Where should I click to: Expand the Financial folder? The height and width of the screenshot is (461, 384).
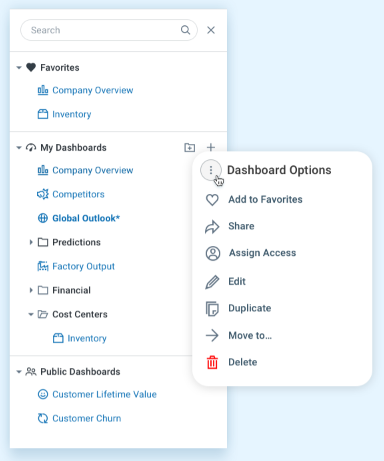[31, 290]
